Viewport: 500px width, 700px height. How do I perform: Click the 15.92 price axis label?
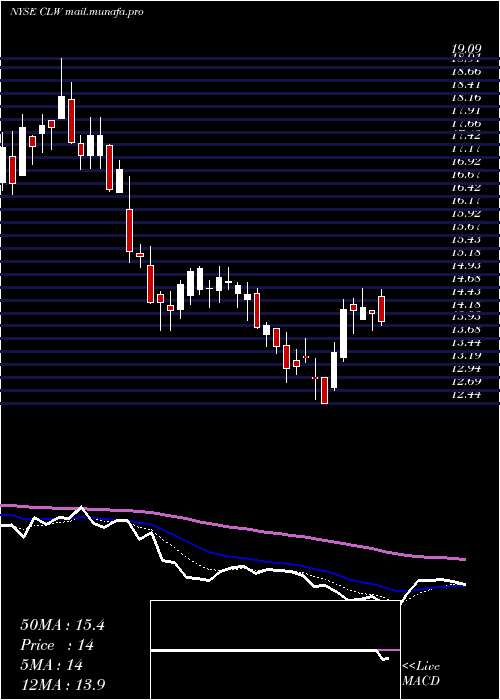467,213
